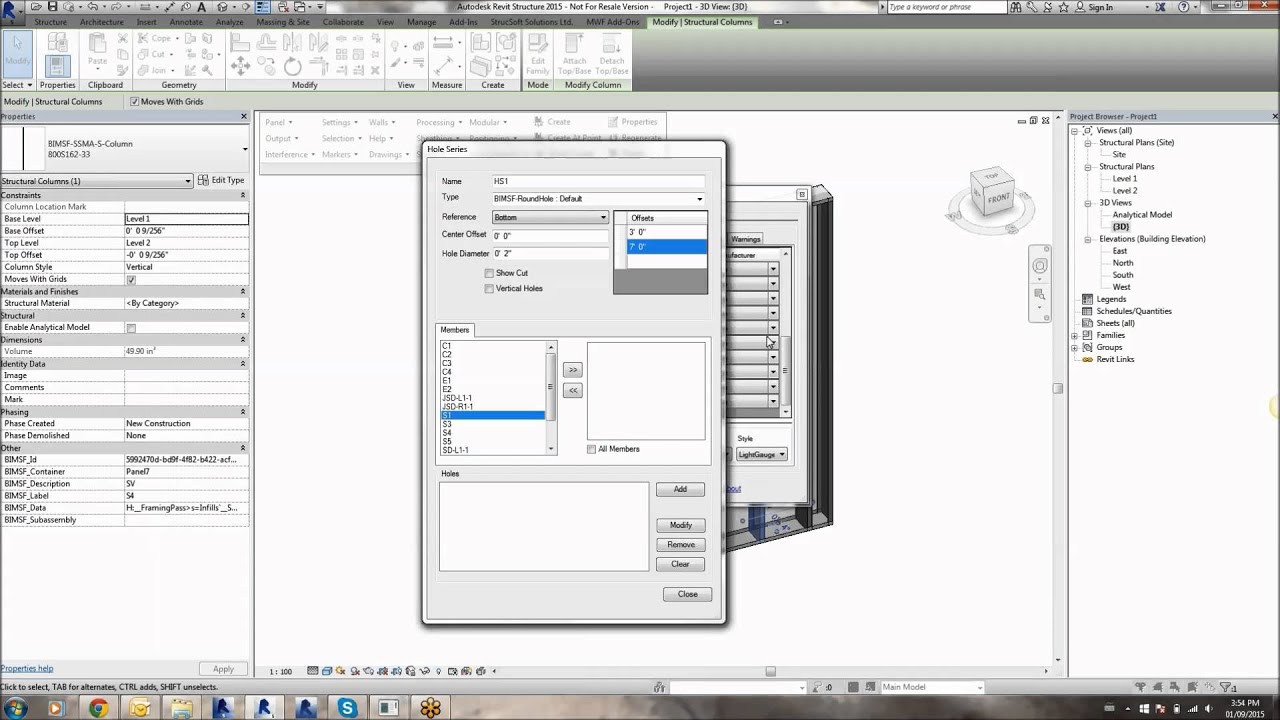
Task: Collapse the Constraints section in Properties
Action: click(243, 195)
